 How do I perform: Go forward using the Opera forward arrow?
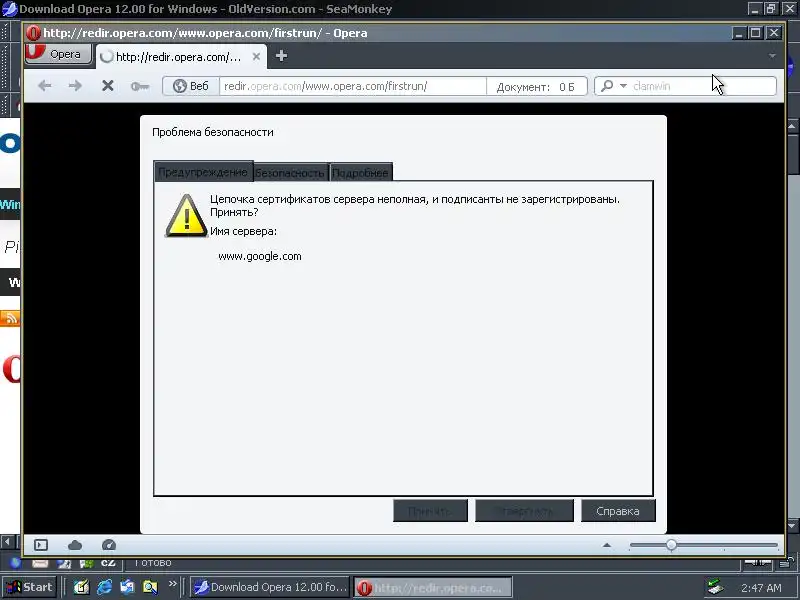click(75, 86)
